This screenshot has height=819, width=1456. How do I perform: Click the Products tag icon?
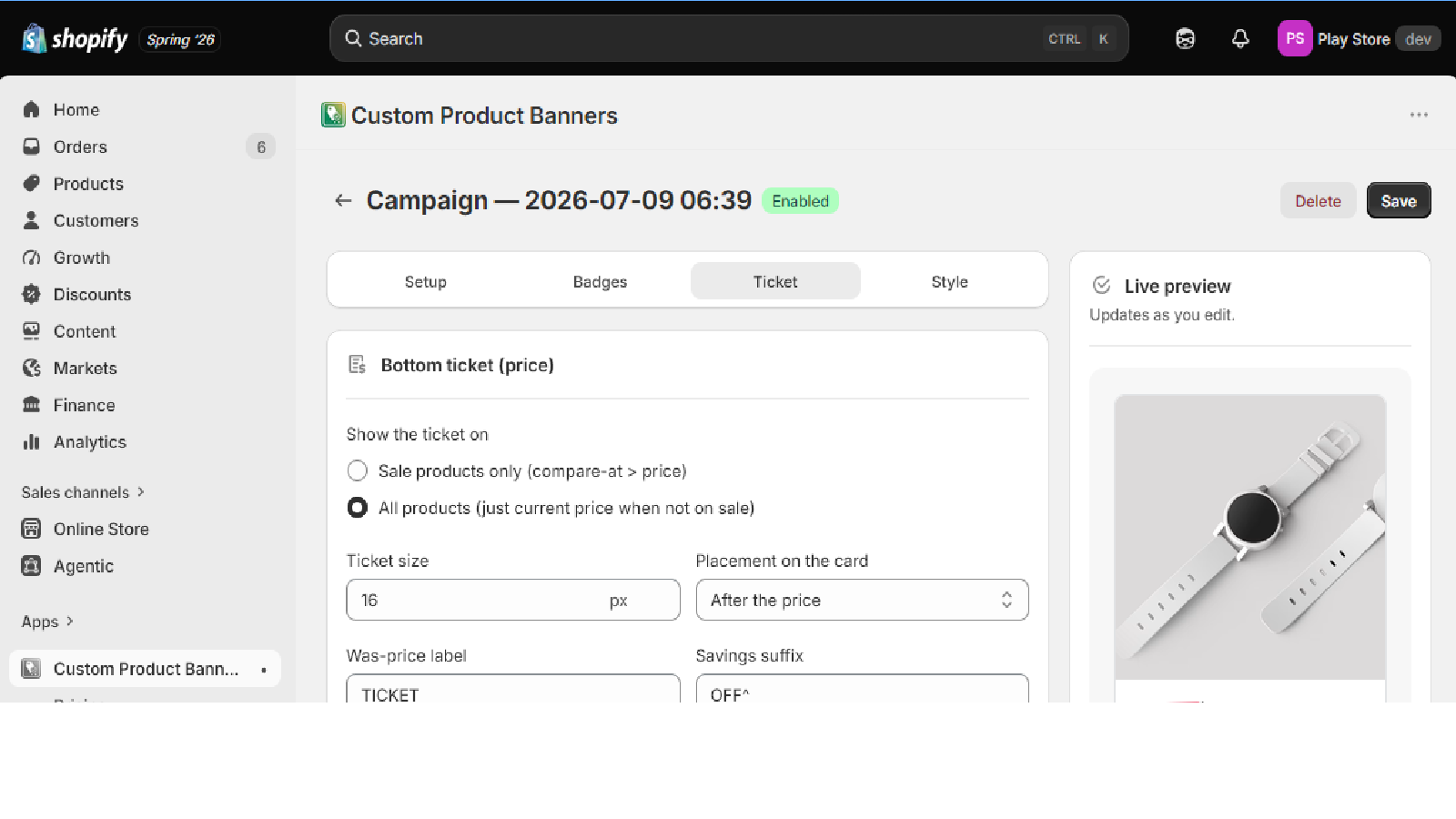(32, 183)
